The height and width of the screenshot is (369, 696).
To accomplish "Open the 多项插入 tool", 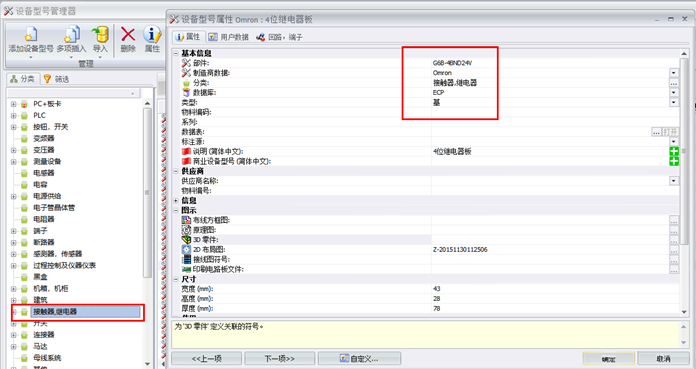I will point(71,35).
